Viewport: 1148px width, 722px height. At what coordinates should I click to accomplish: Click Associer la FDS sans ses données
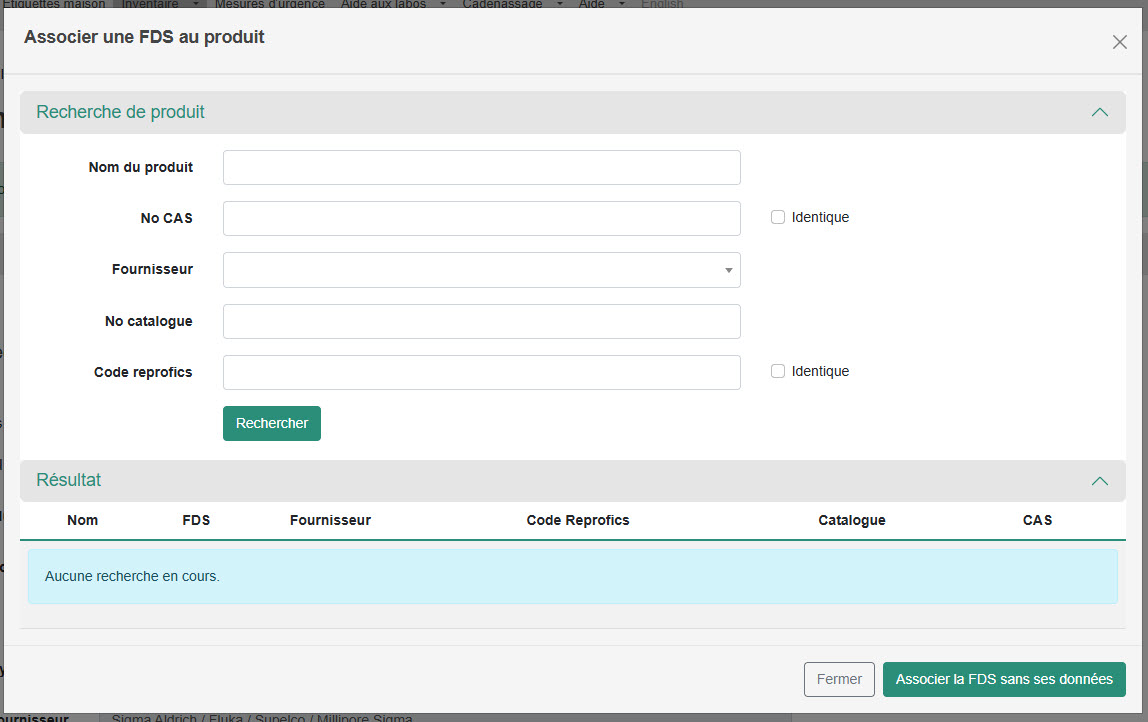pyautogui.click(x=1004, y=679)
